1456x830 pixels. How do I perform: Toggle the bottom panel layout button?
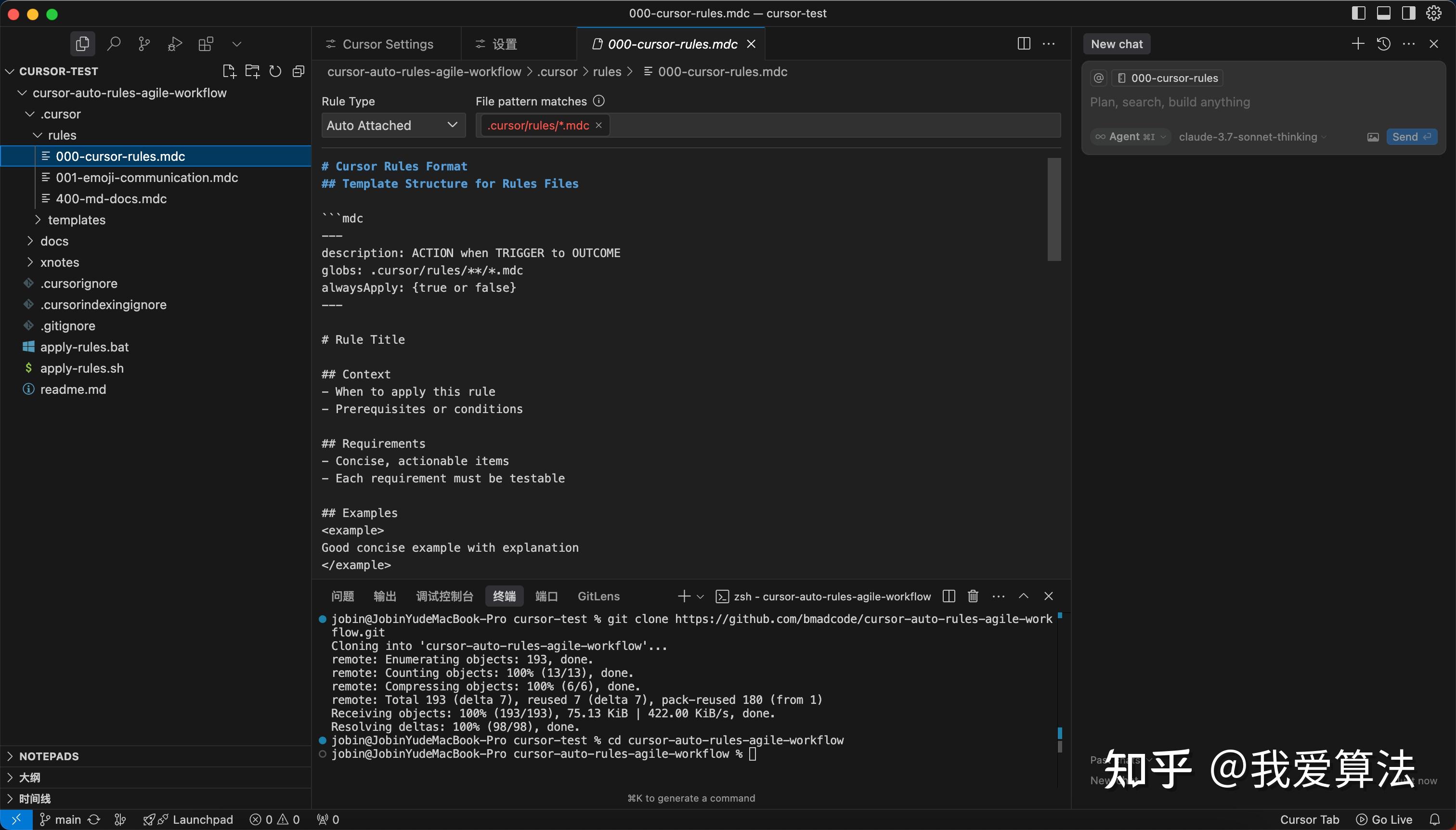[x=1384, y=13]
